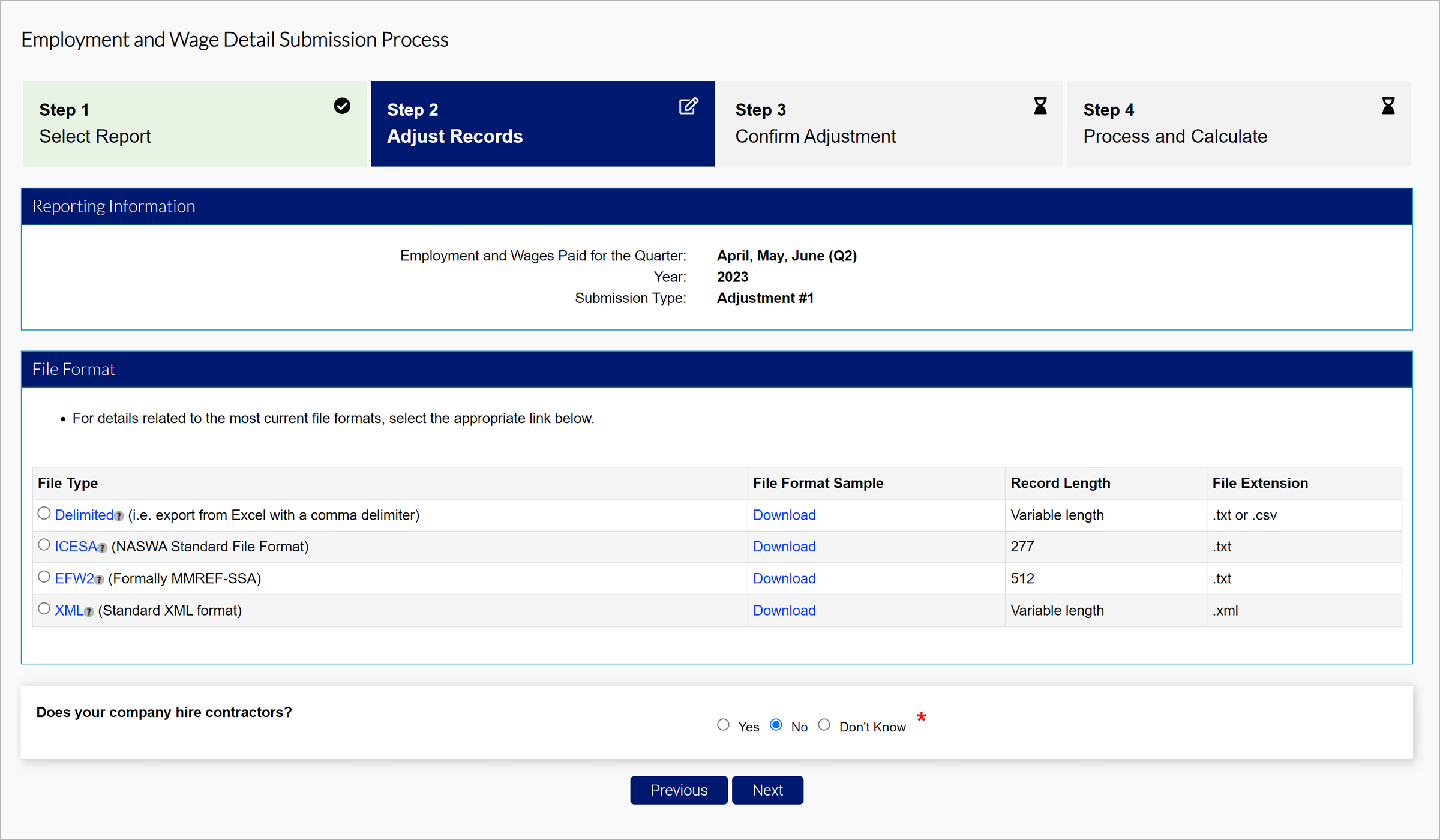The image size is (1440, 840).
Task: Answer Yes to hiring contractors
Action: (x=723, y=725)
